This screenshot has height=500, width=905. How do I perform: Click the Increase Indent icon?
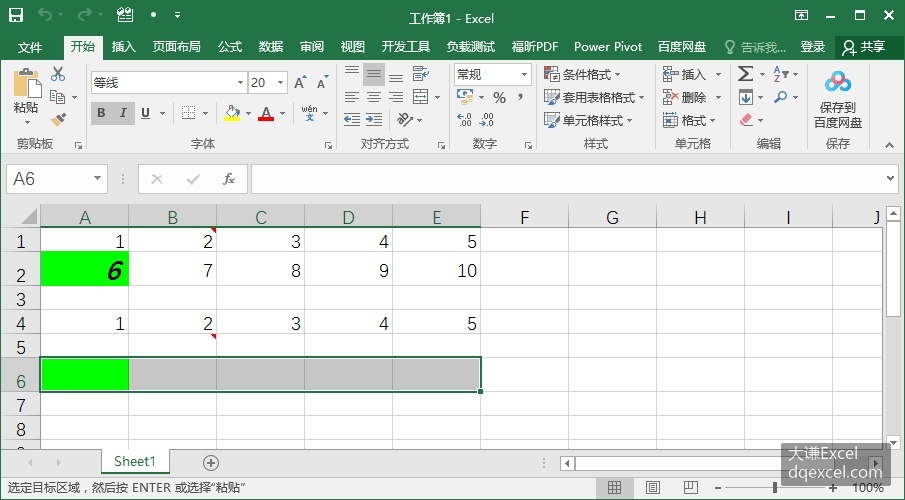374,120
